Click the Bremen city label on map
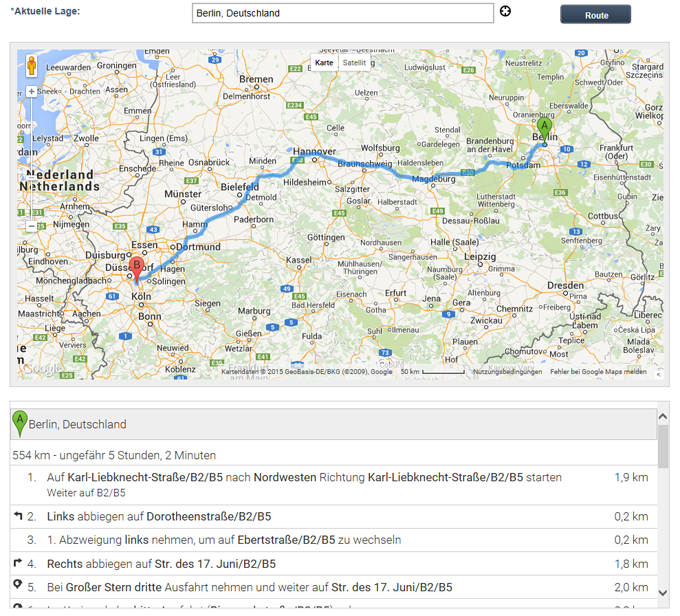The image size is (680, 616). coord(256,79)
